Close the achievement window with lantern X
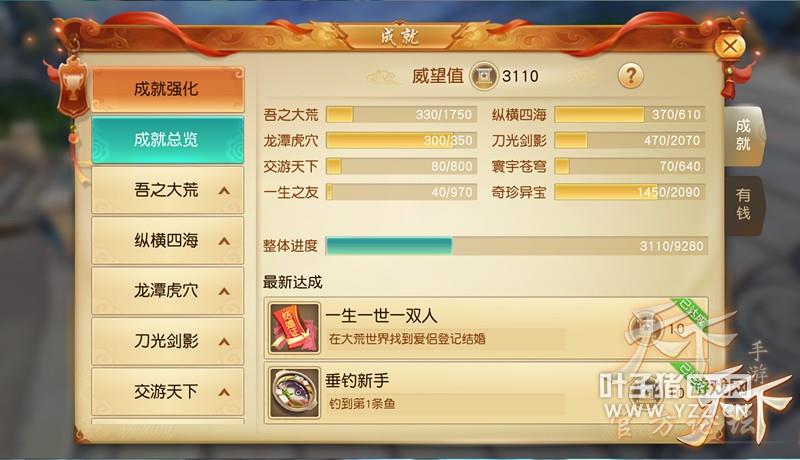This screenshot has width=800, height=460. (x=730, y=47)
